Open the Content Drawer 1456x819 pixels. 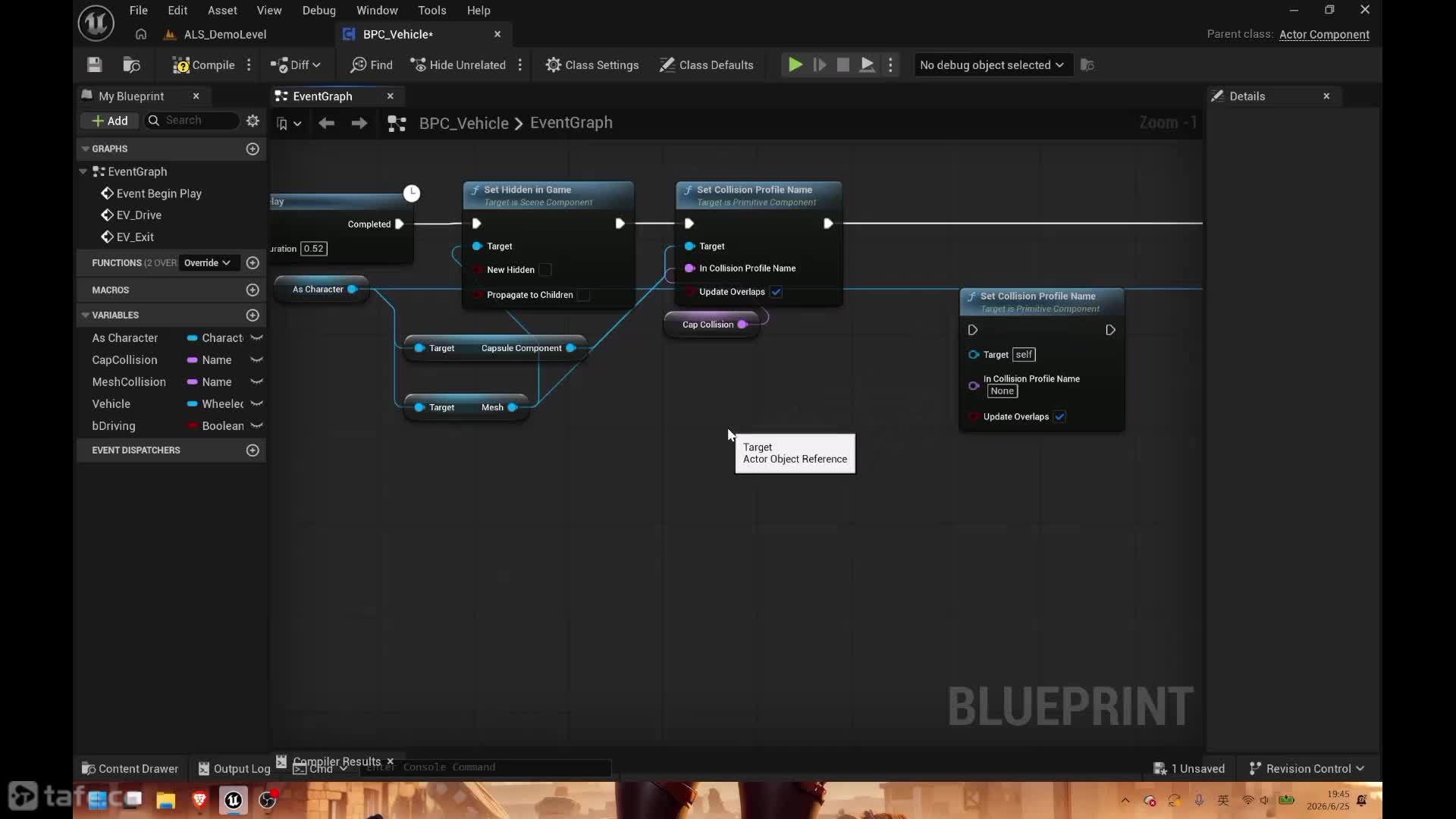pos(130,769)
